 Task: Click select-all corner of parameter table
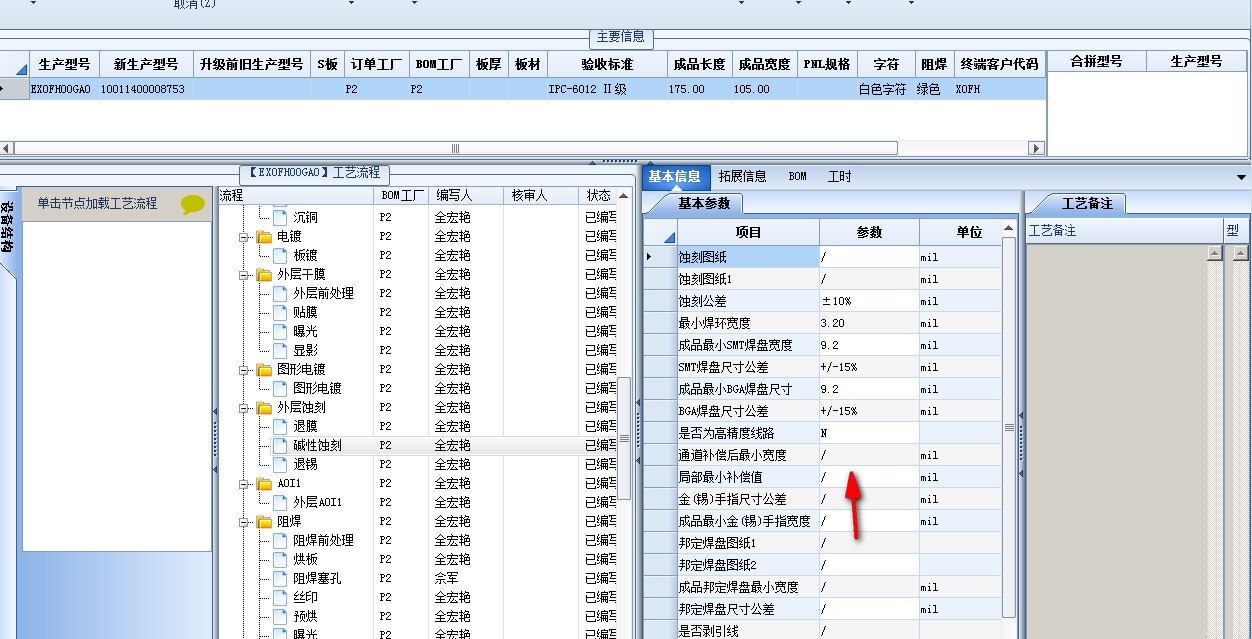[x=660, y=232]
